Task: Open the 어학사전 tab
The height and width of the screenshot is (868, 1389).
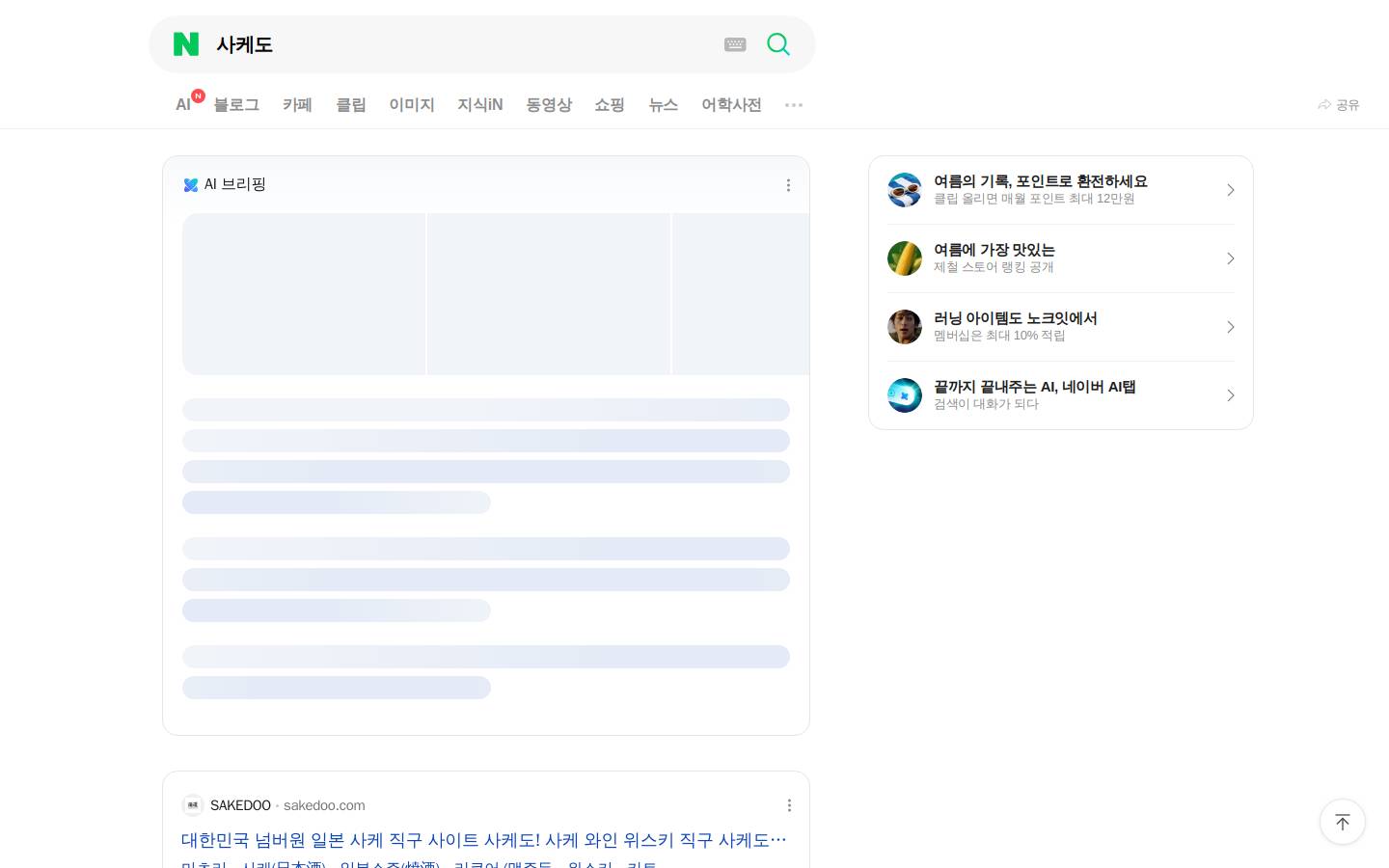Action: tap(731, 104)
